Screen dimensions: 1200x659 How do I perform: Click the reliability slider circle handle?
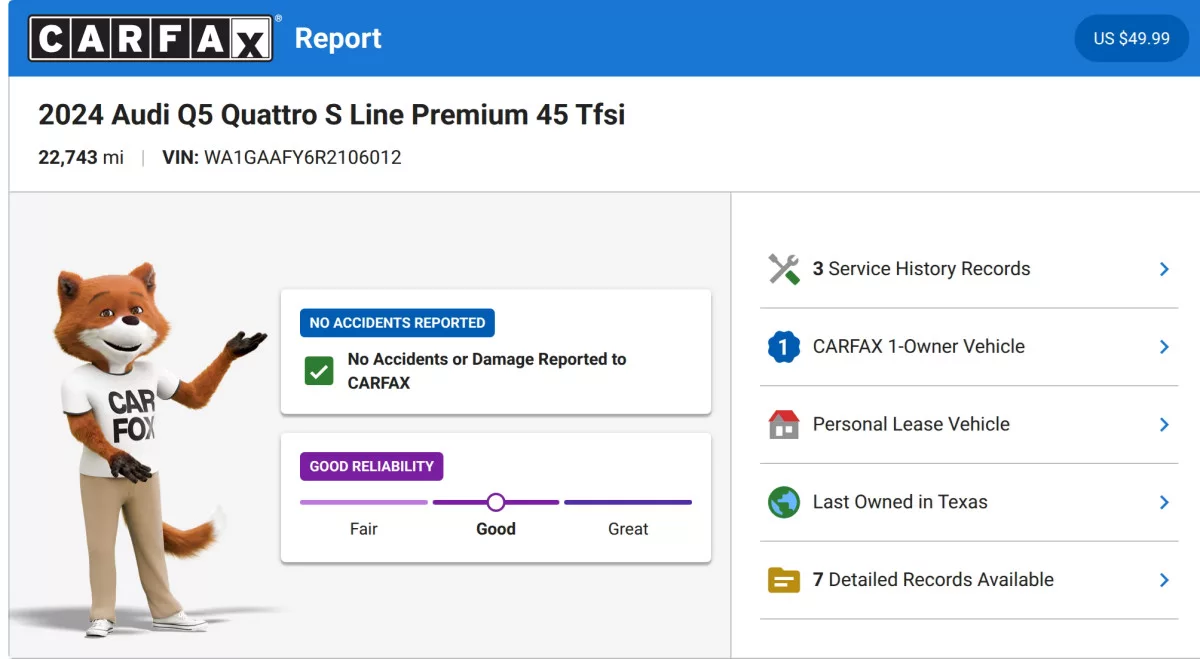496,502
